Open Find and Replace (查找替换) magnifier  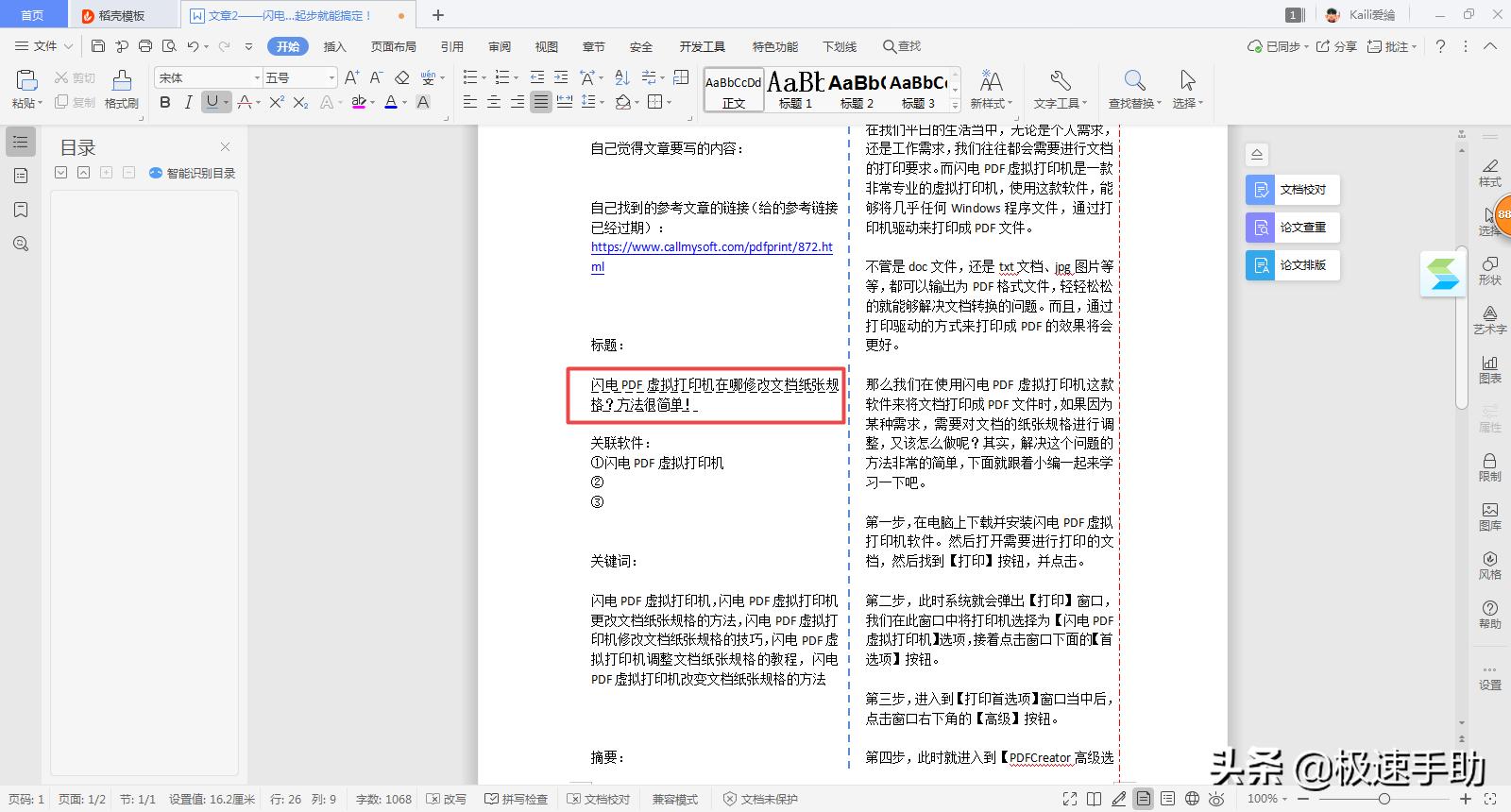coord(1135,89)
